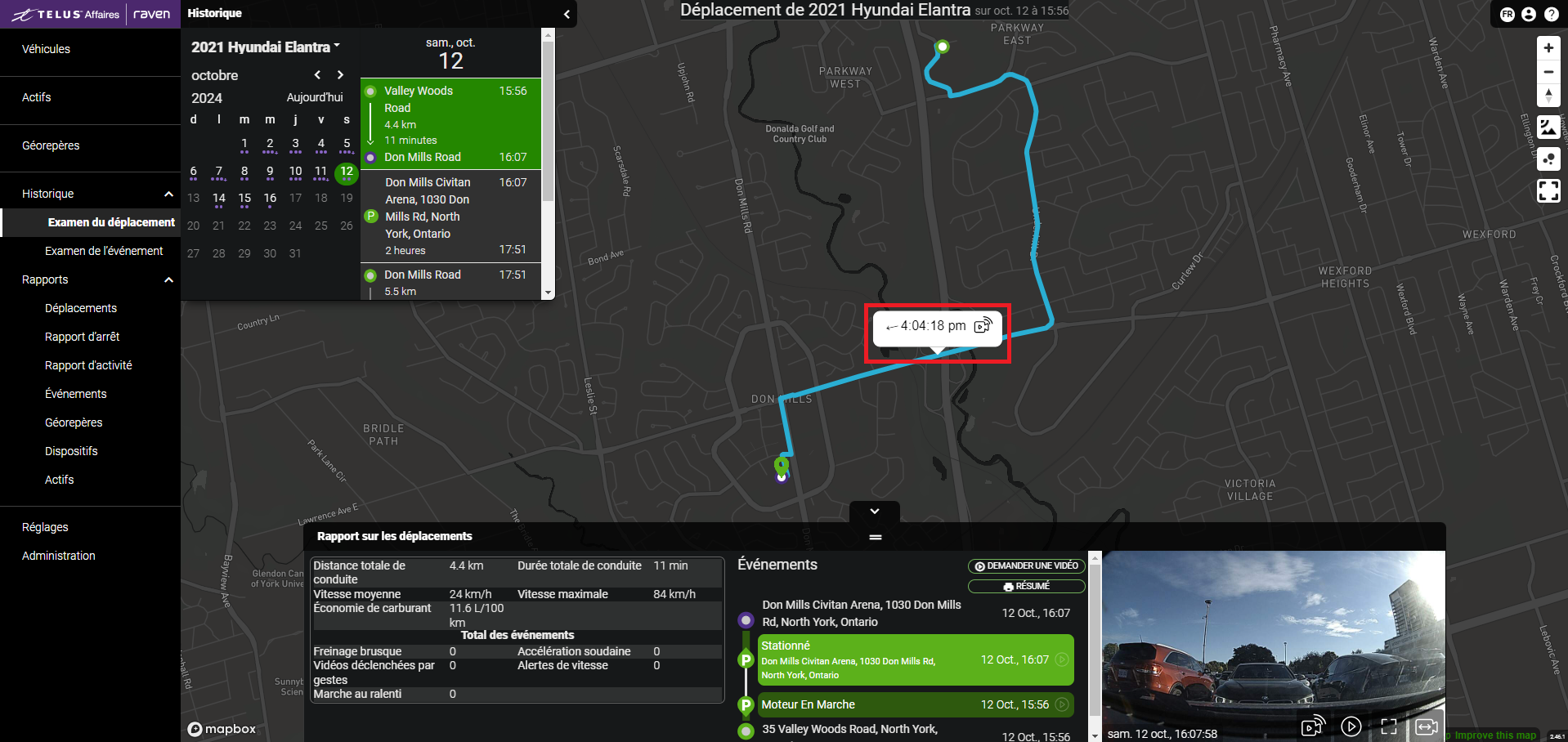
Task: Select October 12 in calendar
Action: (x=347, y=172)
